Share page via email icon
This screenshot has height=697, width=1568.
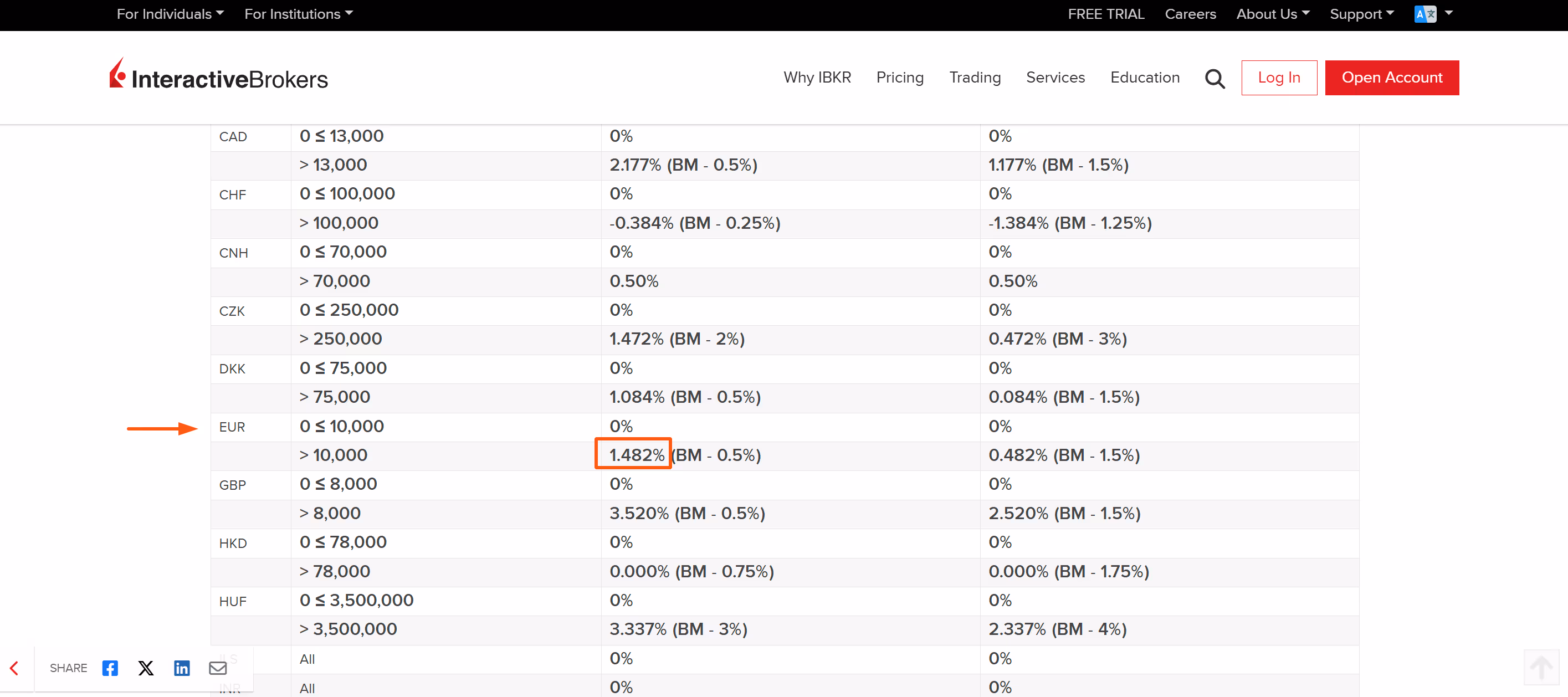click(217, 668)
